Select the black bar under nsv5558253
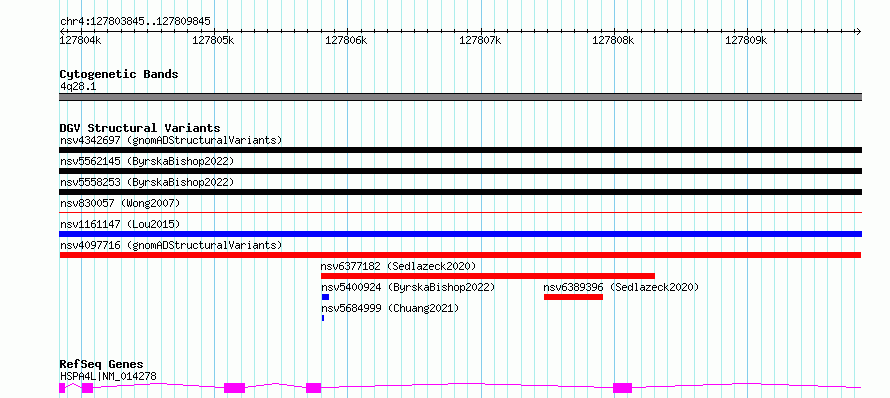890x398 pixels. click(x=460, y=192)
